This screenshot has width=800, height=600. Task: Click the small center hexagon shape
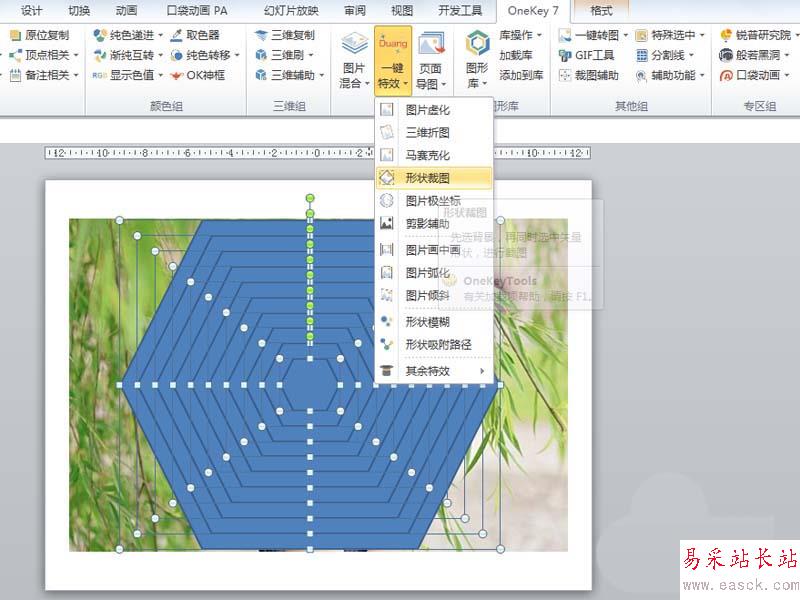310,385
